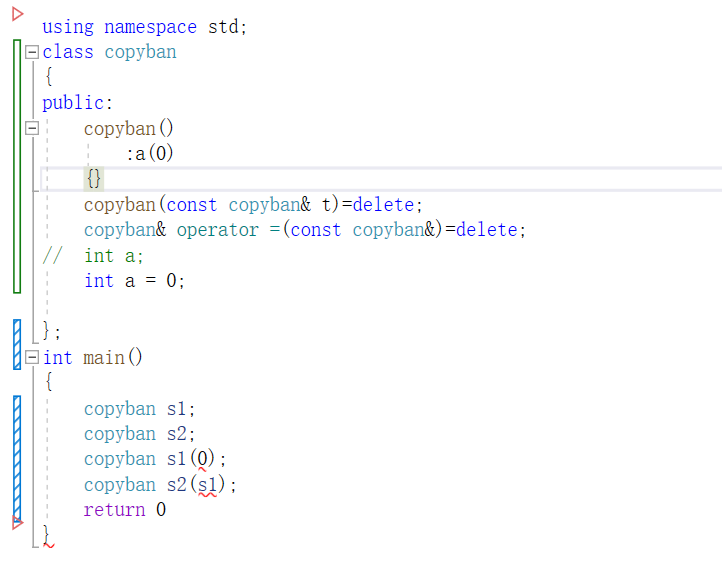This screenshot has height=561, width=722.
Task: Click the deleted copy constructor 'copyban(const copyban& t)=delete;'
Action: [x=253, y=205]
